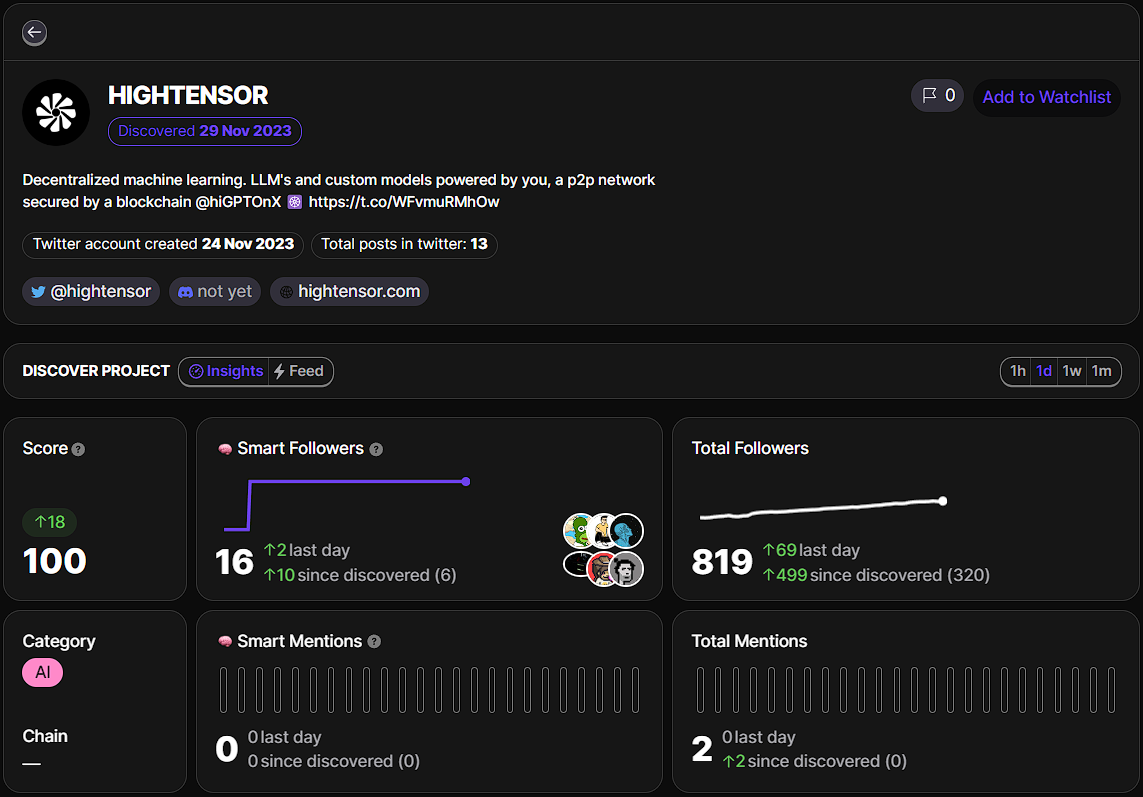Click the Total Followers chart endpoint dot
The image size is (1143, 797).
(943, 501)
